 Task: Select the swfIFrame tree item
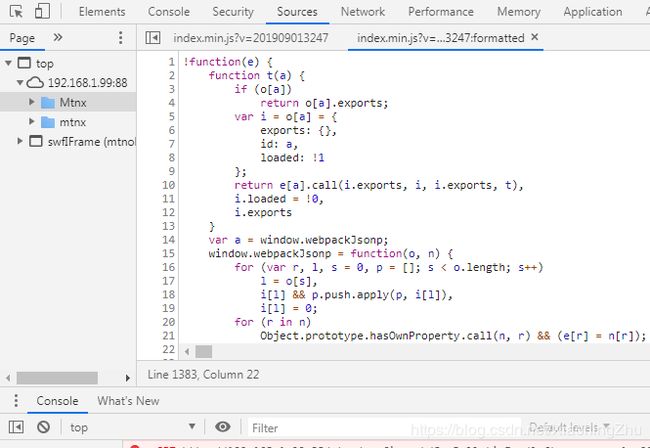(x=82, y=142)
